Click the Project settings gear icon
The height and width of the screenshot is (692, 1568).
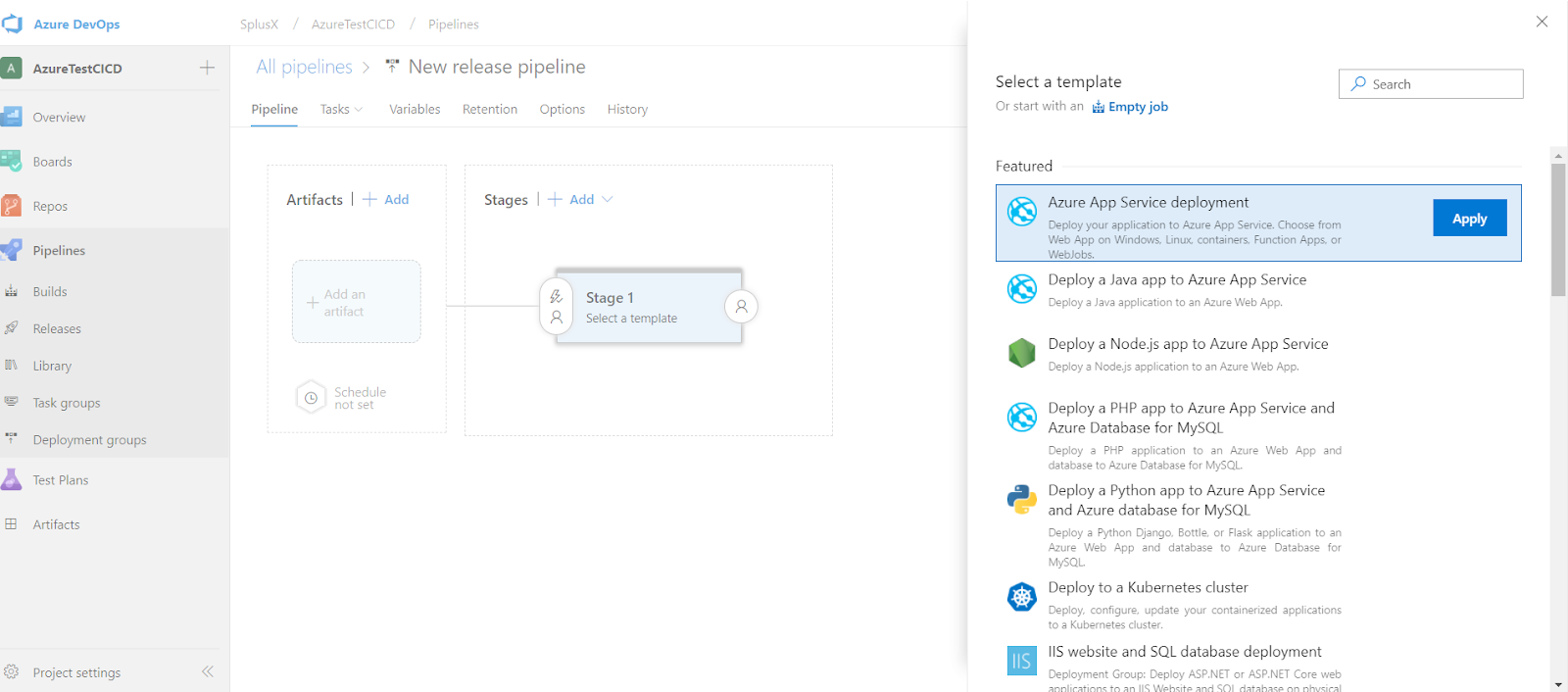(12, 671)
